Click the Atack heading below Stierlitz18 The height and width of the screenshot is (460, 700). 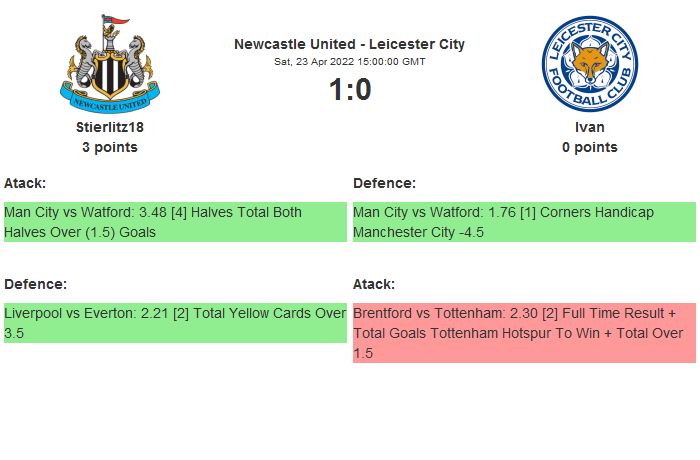point(25,183)
